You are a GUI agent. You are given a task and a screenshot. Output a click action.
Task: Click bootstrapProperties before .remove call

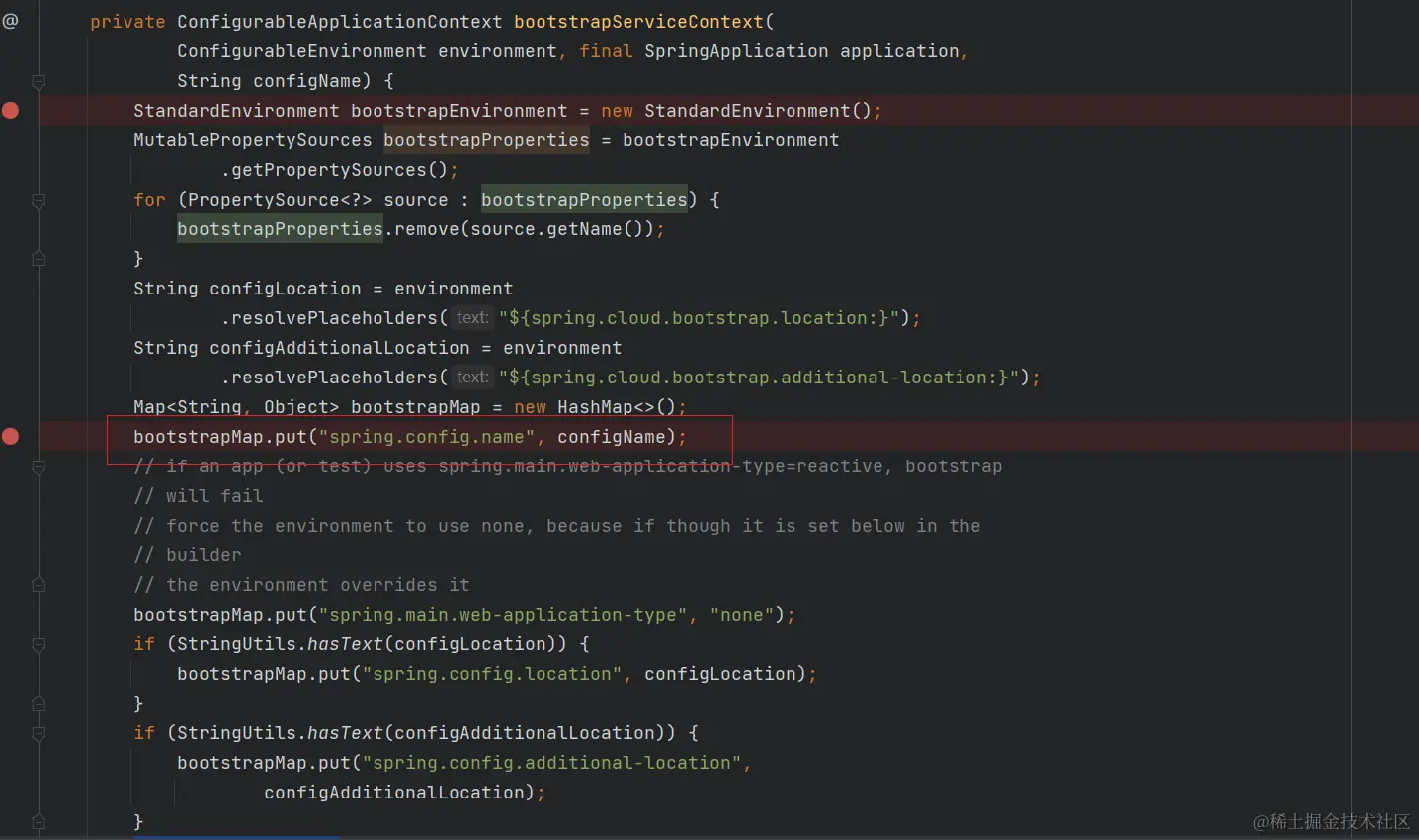coord(280,229)
